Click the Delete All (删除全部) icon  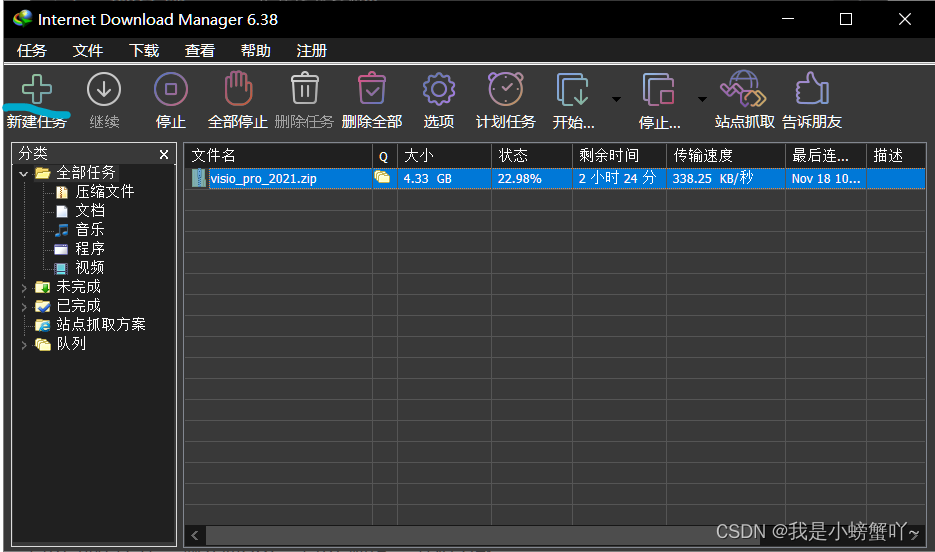[371, 88]
